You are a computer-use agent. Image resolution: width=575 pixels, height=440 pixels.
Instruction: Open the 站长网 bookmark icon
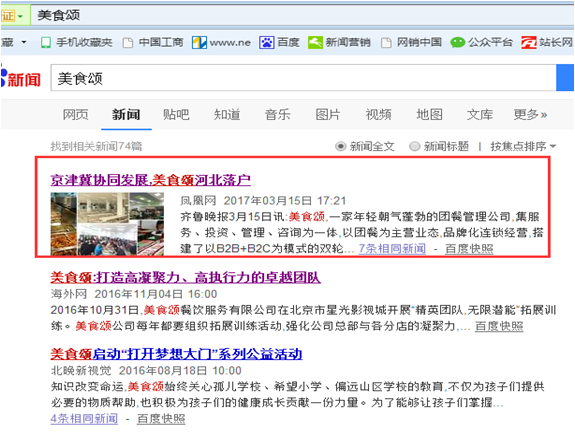coord(528,43)
